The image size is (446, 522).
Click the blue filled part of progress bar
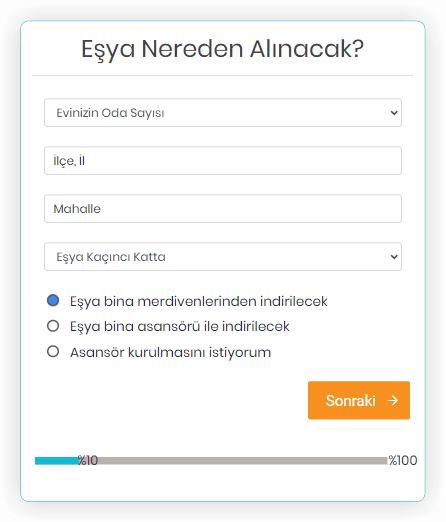click(57, 461)
